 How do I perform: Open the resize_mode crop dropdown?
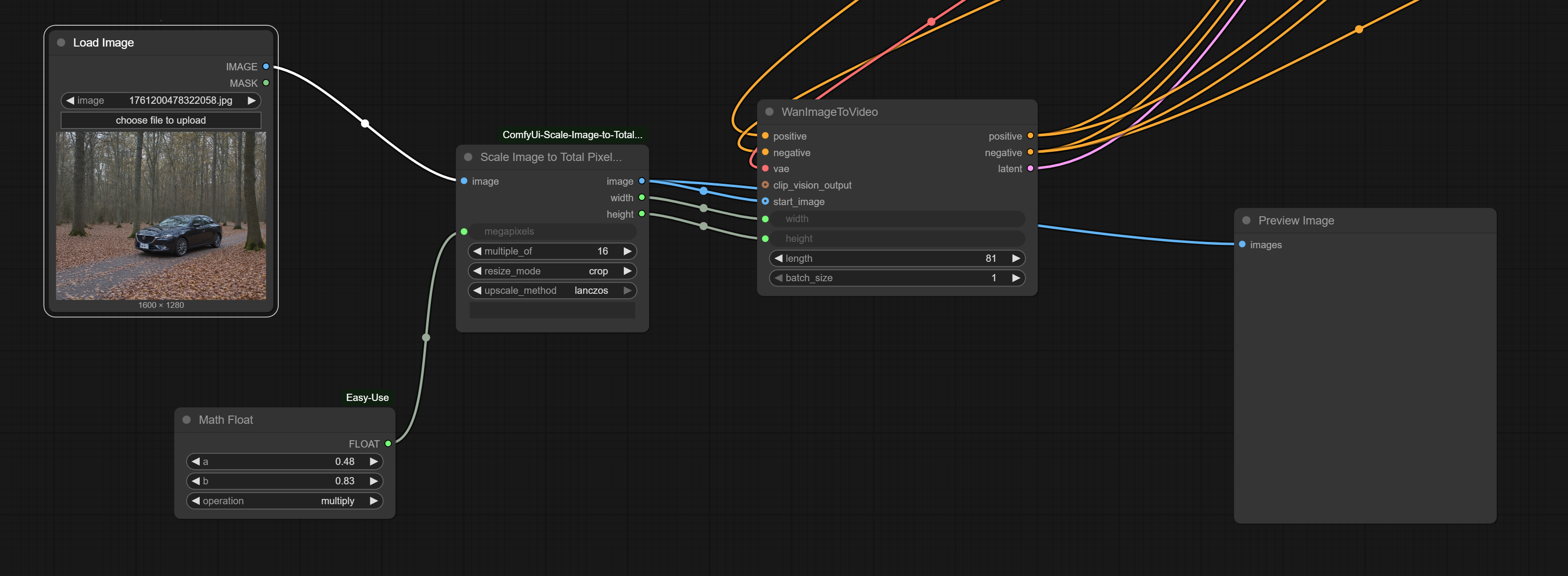coord(552,271)
